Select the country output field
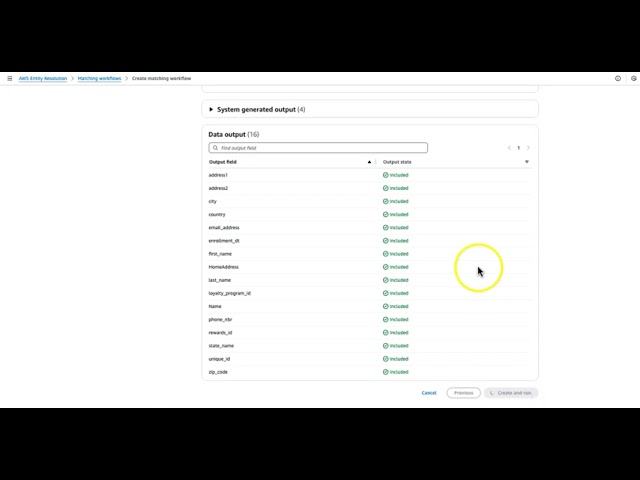640x480 pixels. (217, 214)
